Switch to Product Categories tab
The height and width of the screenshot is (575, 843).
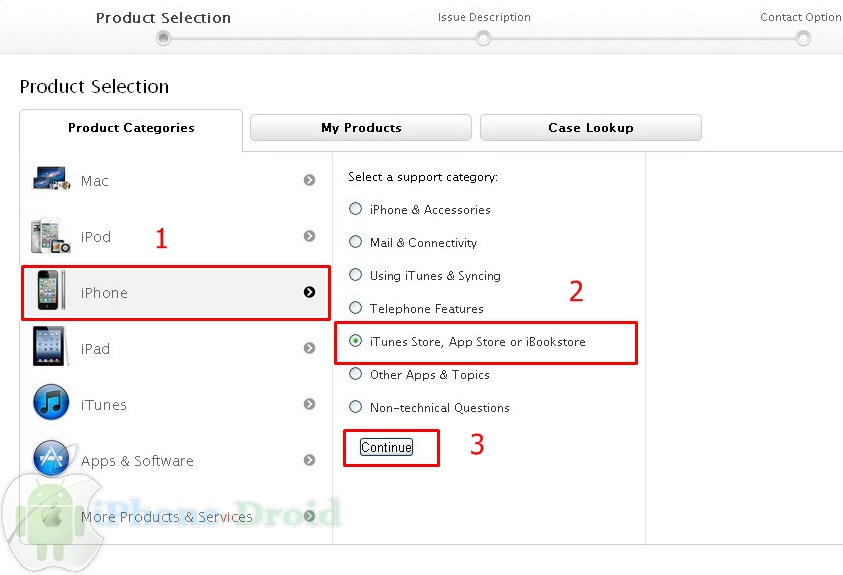click(131, 128)
